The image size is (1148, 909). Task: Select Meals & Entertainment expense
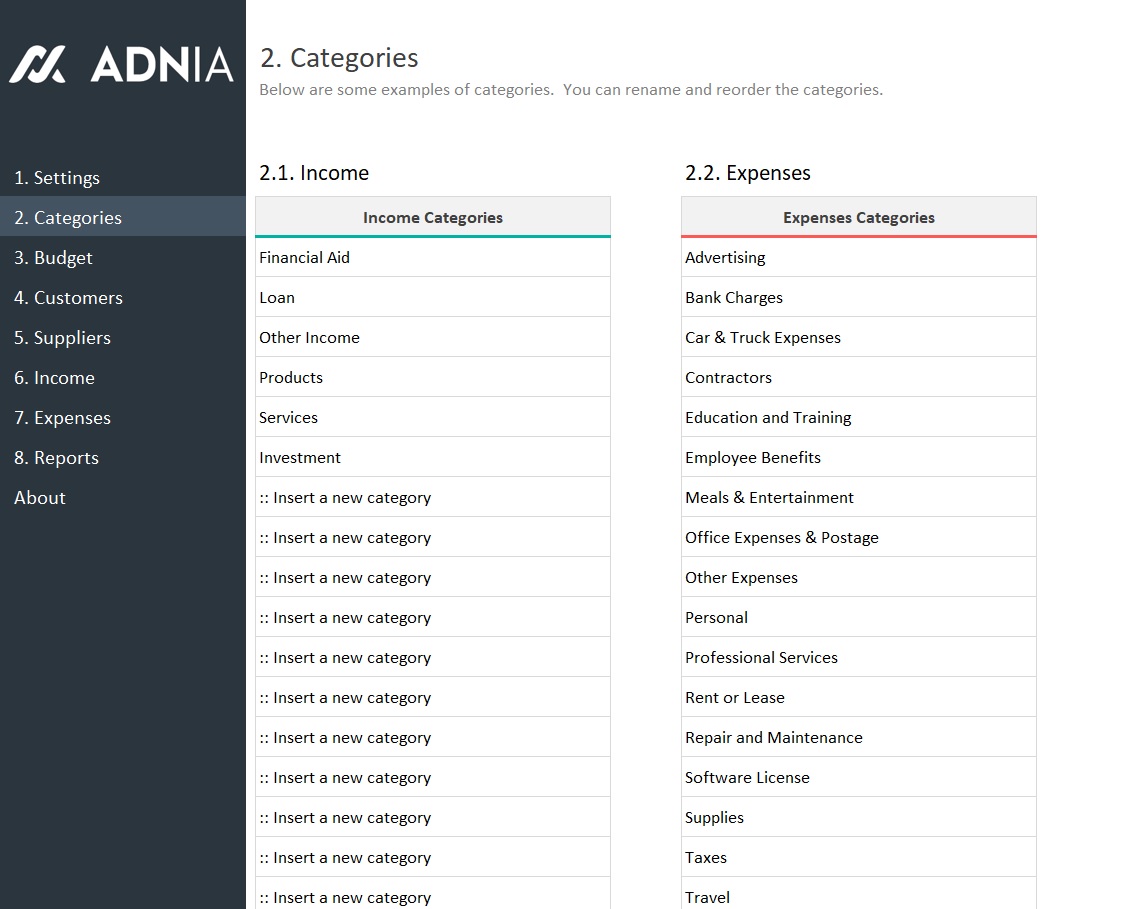[x=859, y=498]
